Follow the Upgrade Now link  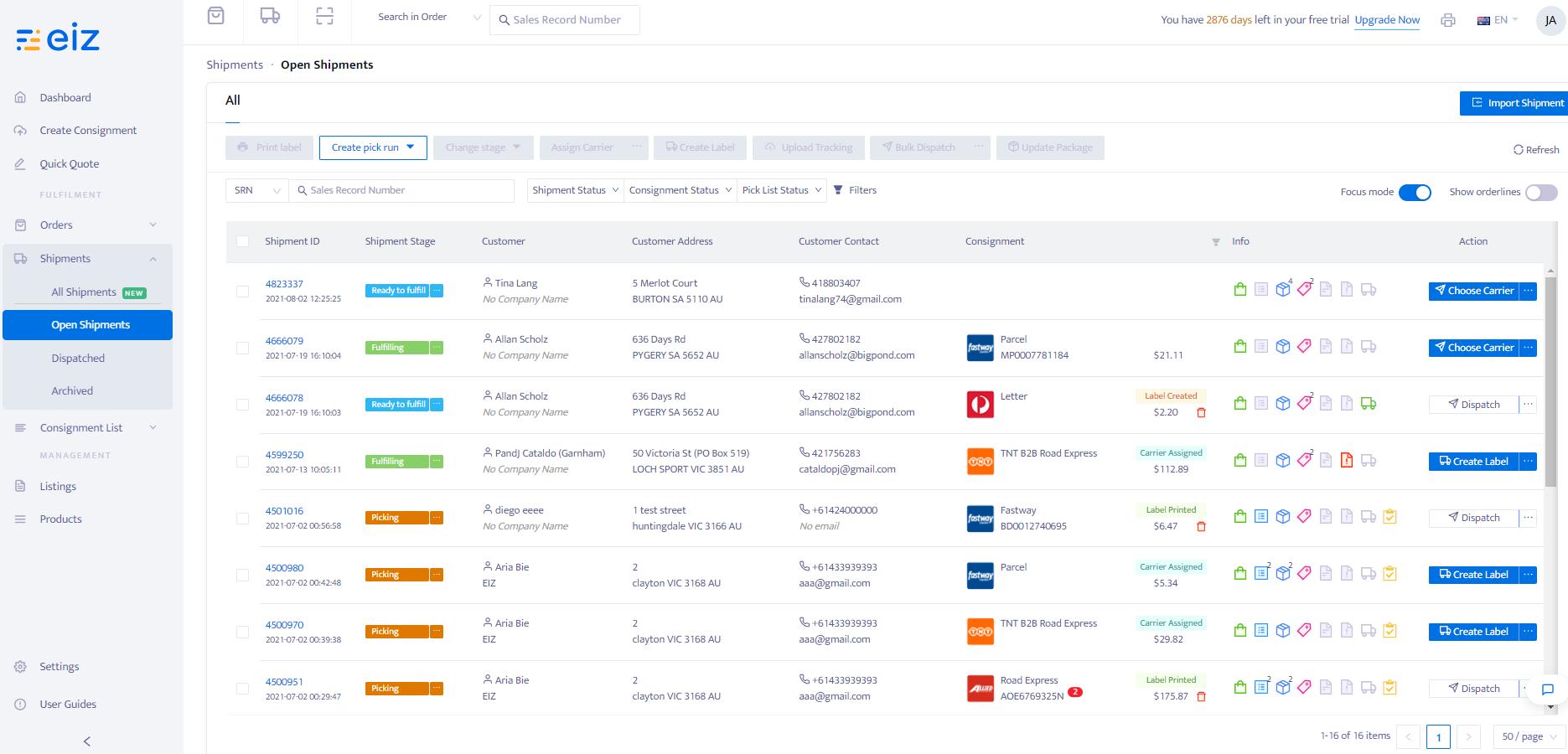point(1387,20)
